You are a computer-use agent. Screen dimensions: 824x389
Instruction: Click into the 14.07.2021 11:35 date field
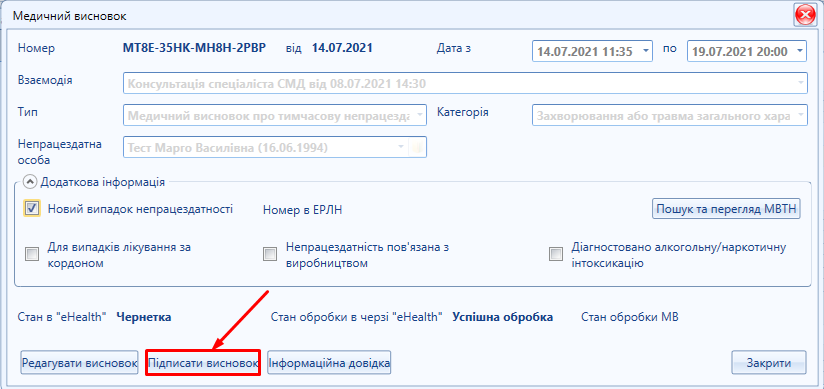(585, 52)
